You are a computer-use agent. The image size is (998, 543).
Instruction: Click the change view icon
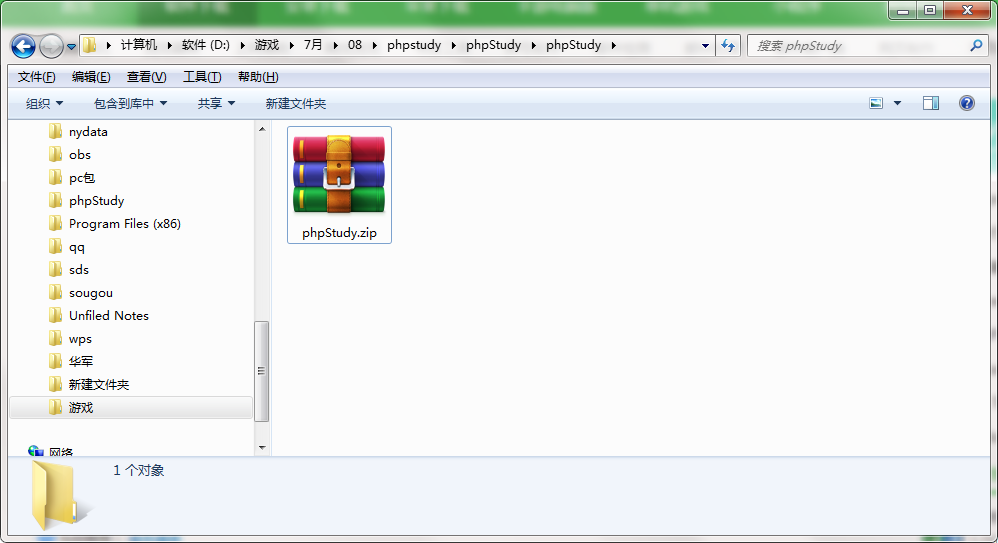876,103
